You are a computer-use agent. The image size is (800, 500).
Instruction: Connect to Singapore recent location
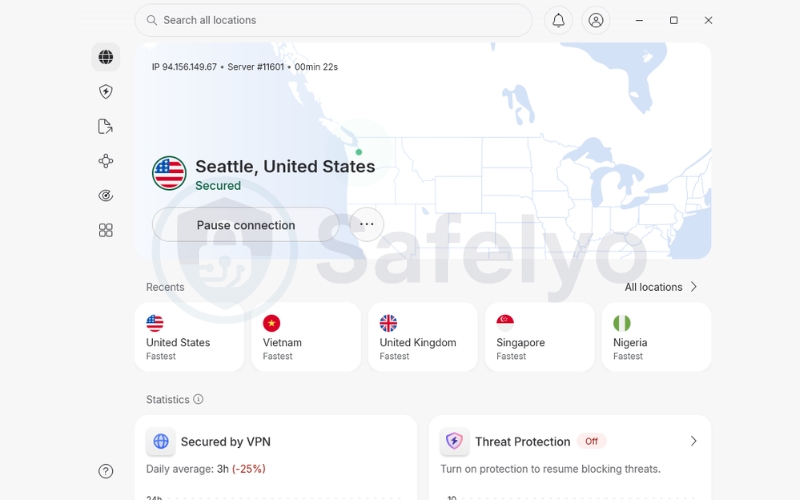coord(540,337)
